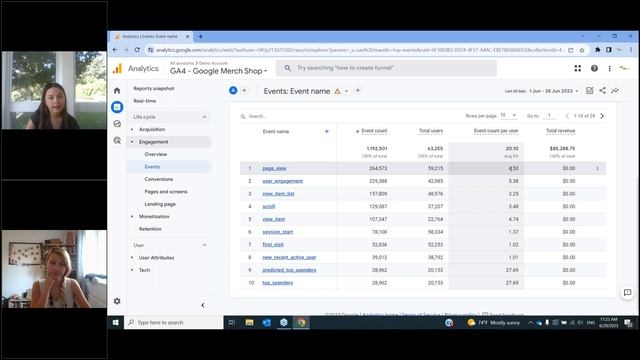Open the Engagement Overview report
640x360 pixels.
(156, 154)
